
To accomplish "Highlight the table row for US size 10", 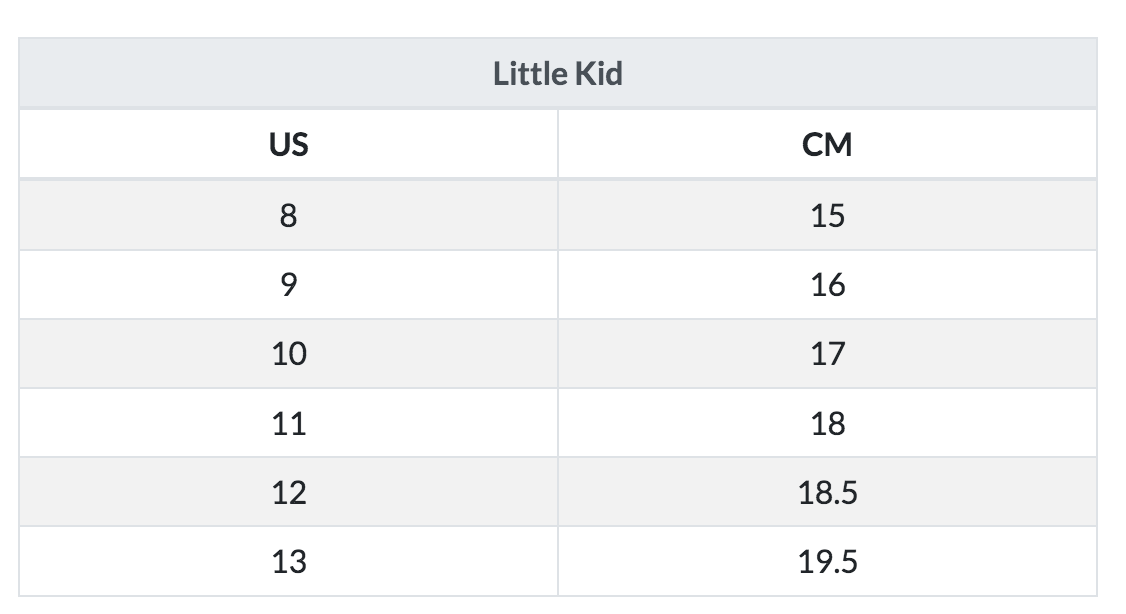I will tap(557, 354).
